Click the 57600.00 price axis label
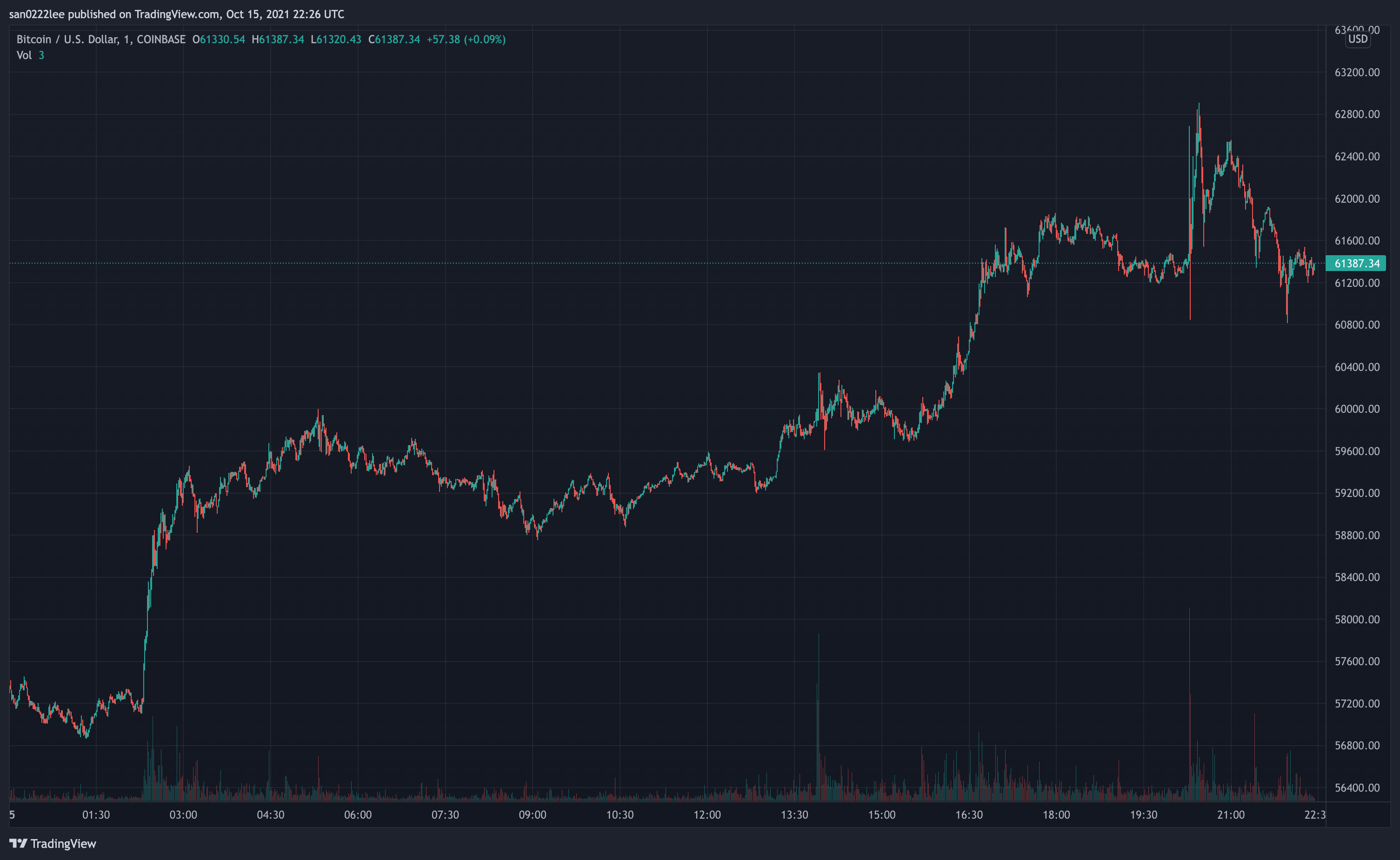The width and height of the screenshot is (1400, 860). [x=1357, y=662]
